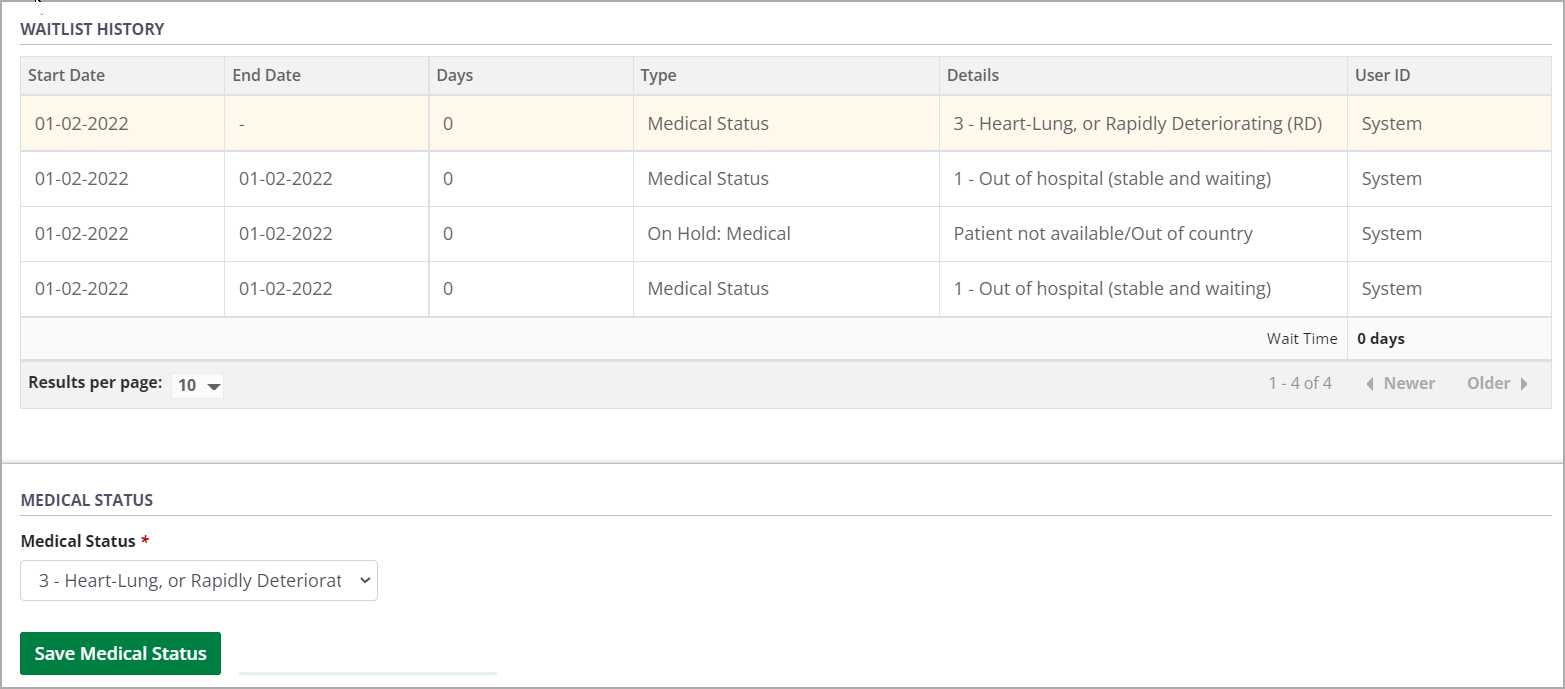Screen dimensions: 1565x689
Task: Click the Save Medical Status button
Action: coord(120,653)
